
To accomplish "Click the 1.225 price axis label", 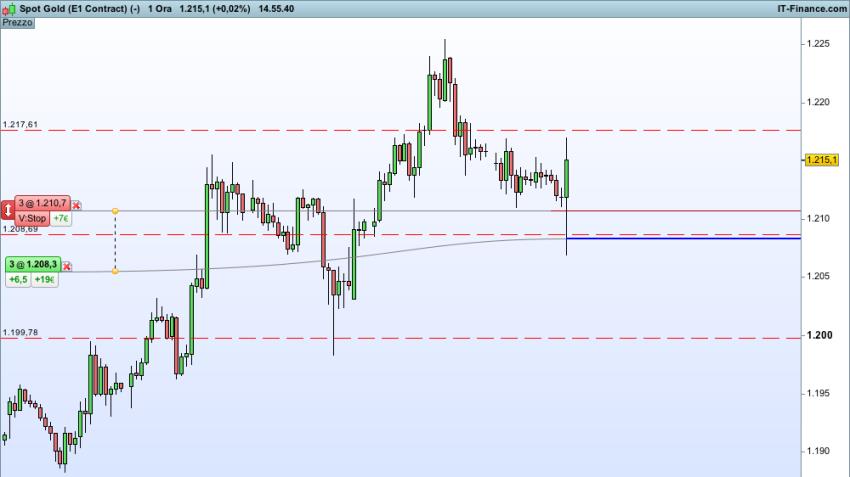I will (818, 44).
